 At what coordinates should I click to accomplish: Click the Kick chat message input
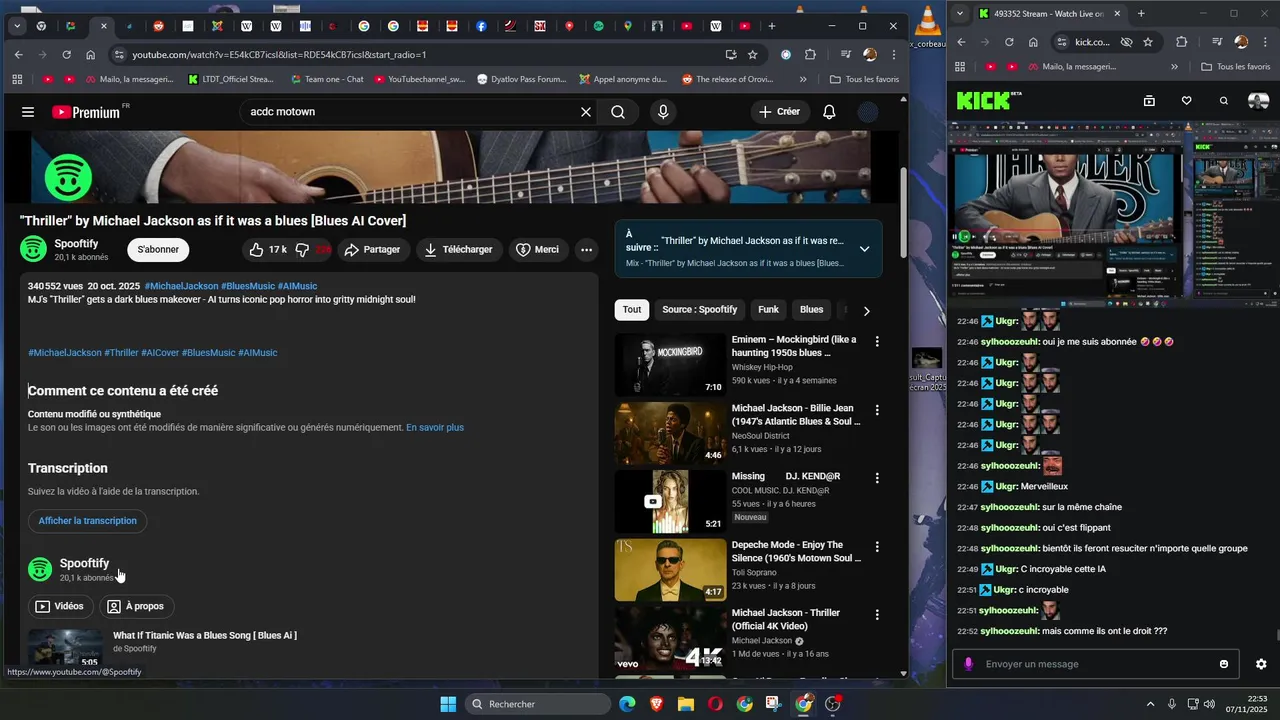tap(1095, 664)
